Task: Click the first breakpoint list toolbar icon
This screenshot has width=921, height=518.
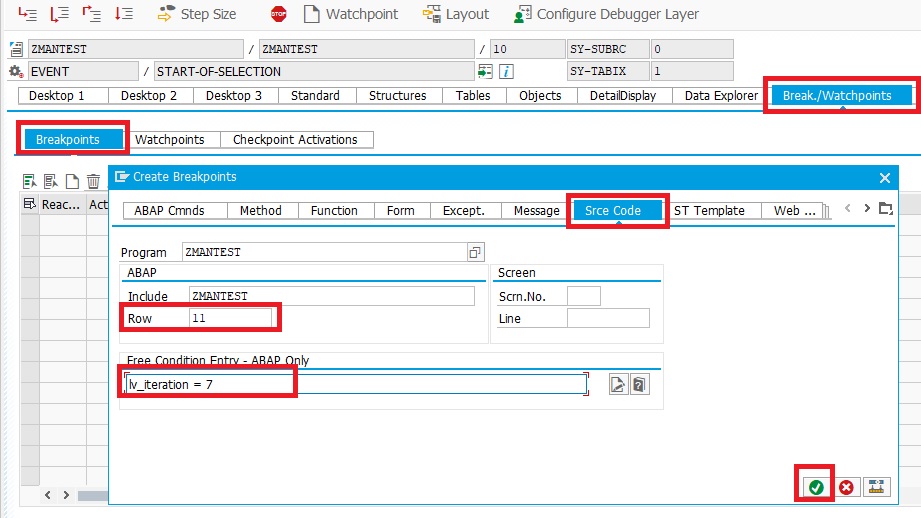Action: [x=29, y=181]
